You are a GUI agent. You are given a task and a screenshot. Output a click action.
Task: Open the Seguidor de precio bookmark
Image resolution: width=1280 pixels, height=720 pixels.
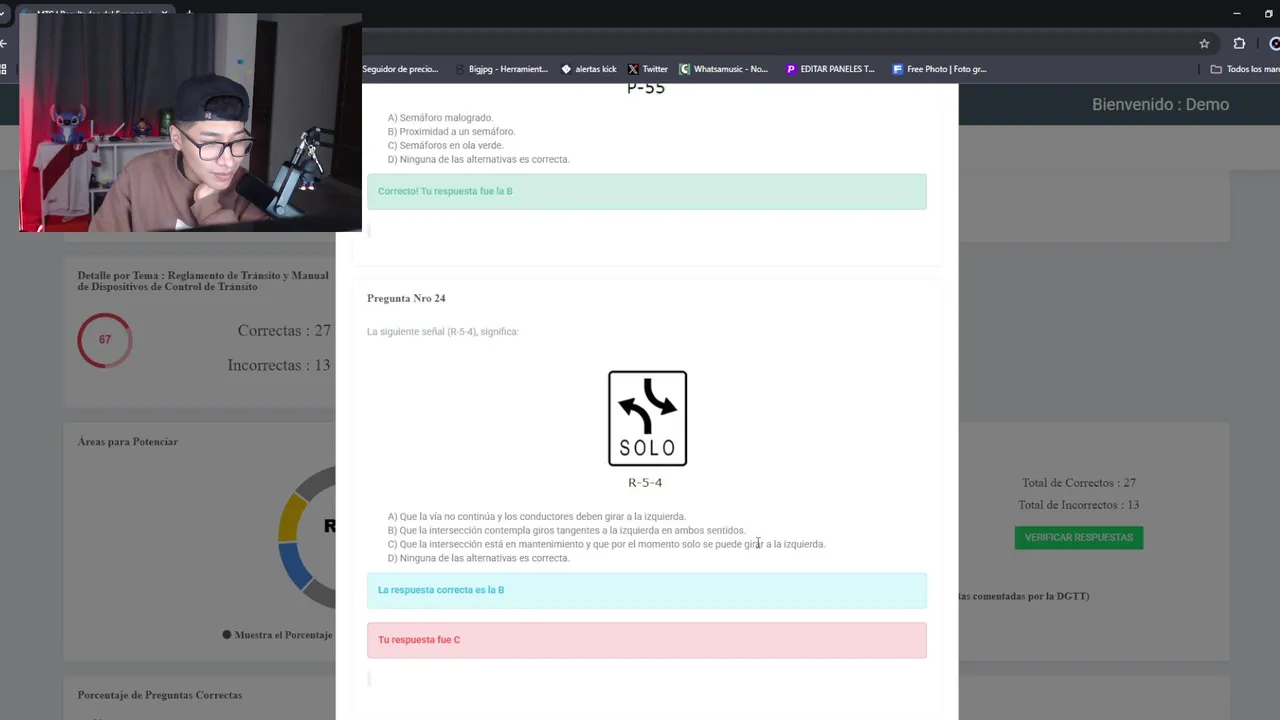coord(400,69)
